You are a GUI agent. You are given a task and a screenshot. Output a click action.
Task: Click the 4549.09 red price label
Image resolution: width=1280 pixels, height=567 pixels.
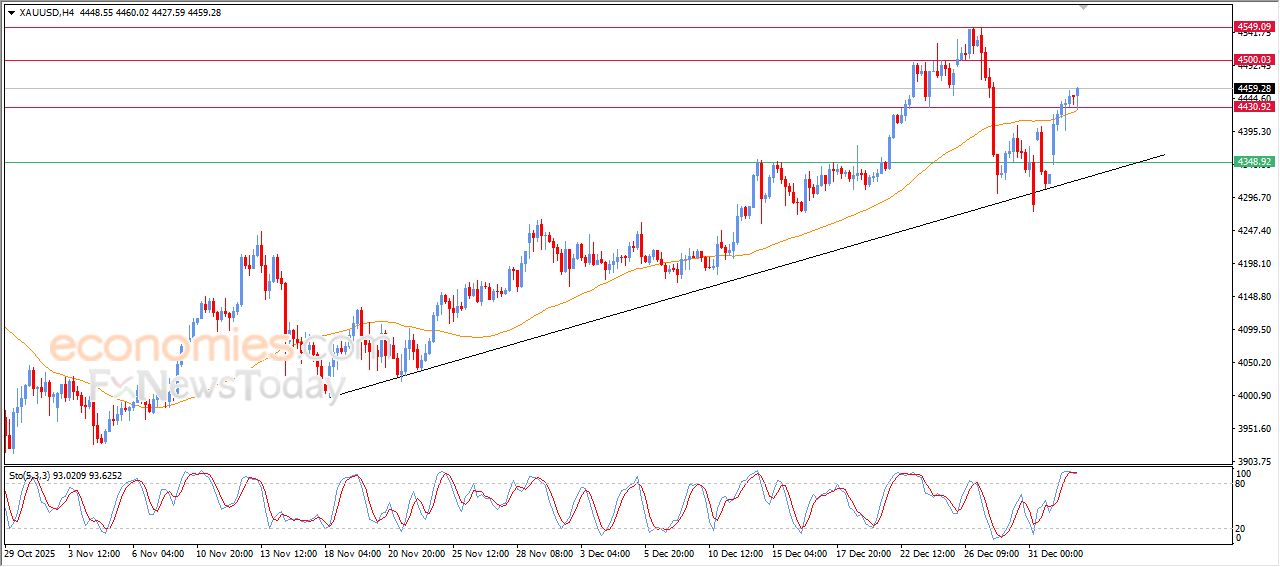[x=1253, y=26]
